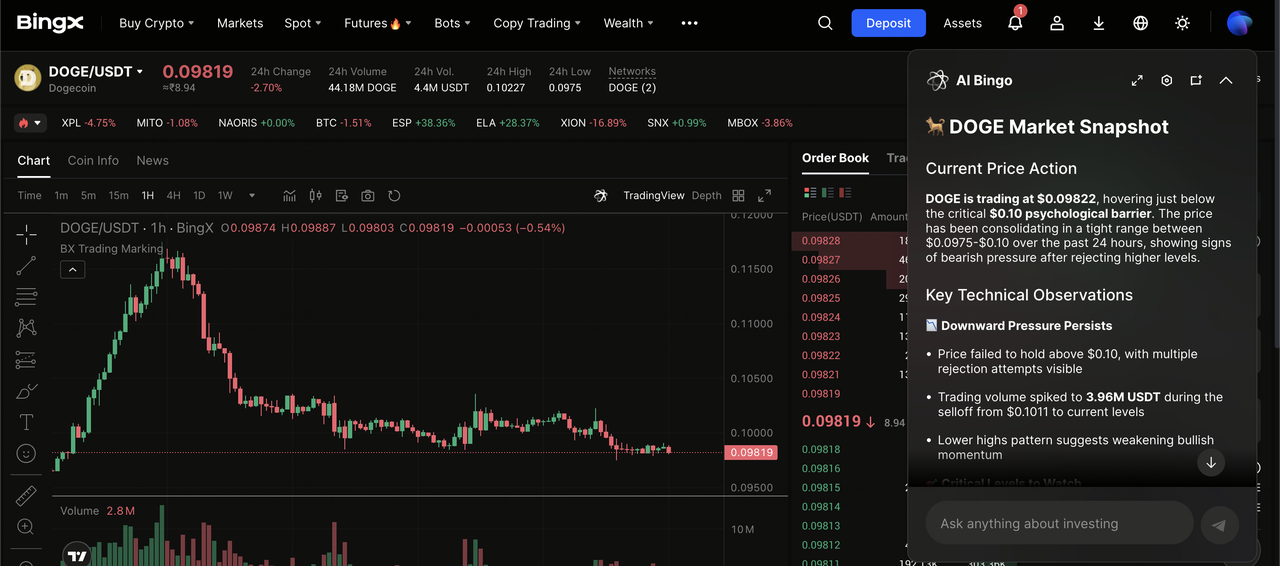Switch chart to Depth view
Screen dimensions: 1280x566
706,196
